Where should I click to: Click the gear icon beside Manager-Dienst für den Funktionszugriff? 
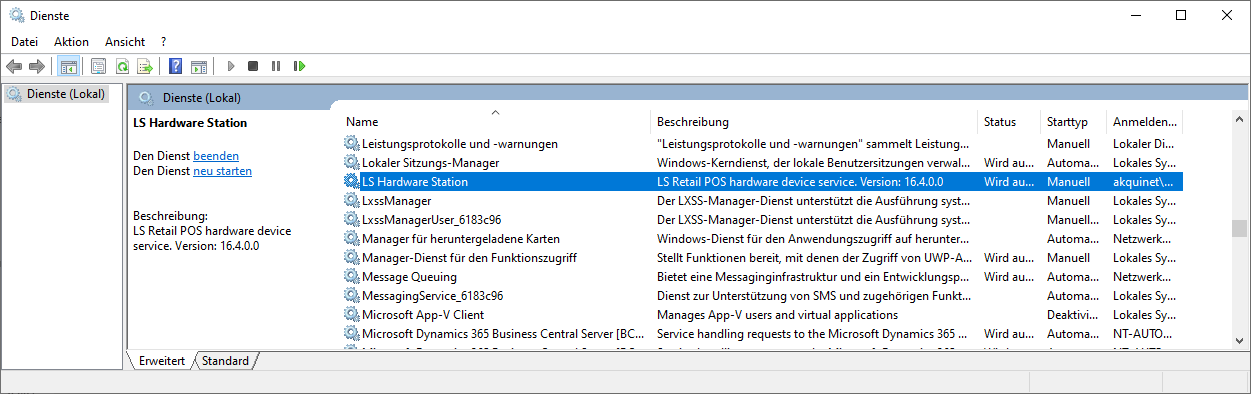[351, 258]
